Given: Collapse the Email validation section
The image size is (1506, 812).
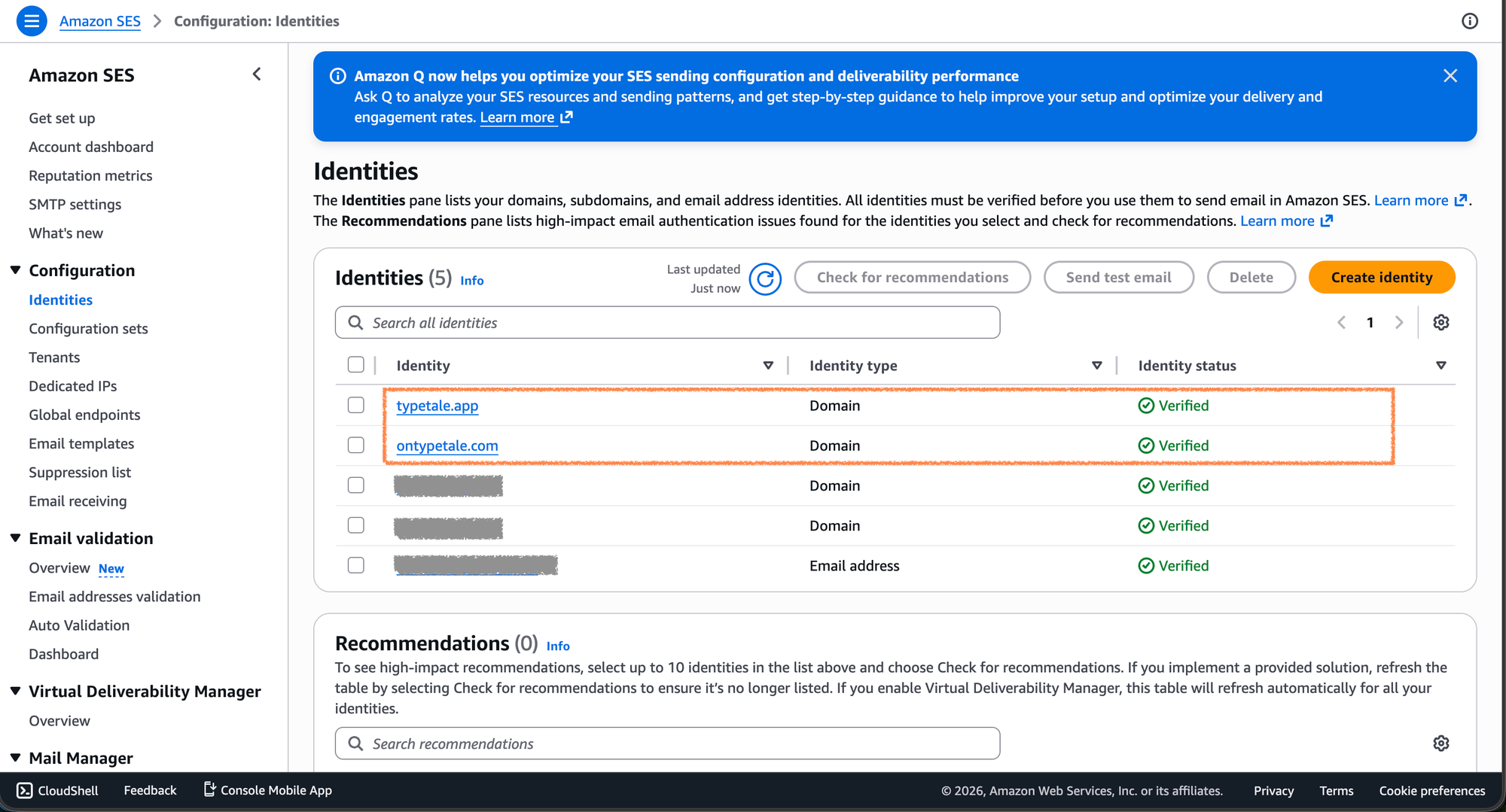Looking at the screenshot, I should pyautogui.click(x=16, y=538).
